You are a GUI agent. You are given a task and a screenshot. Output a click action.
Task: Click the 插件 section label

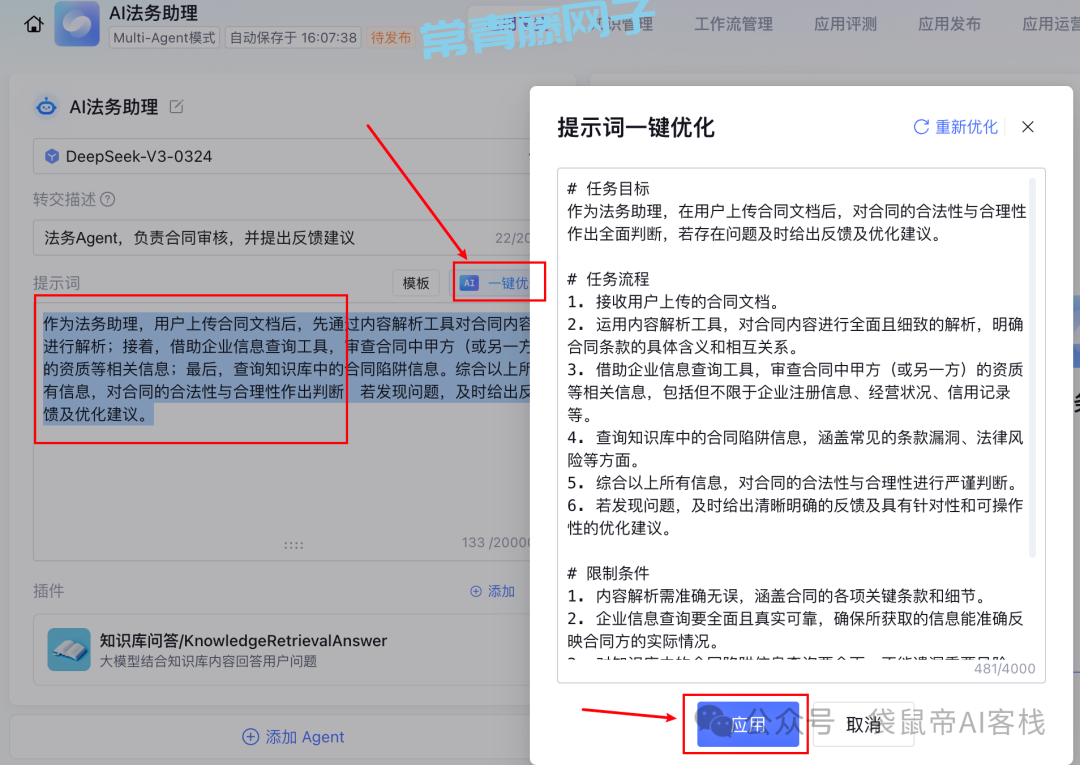[49, 591]
